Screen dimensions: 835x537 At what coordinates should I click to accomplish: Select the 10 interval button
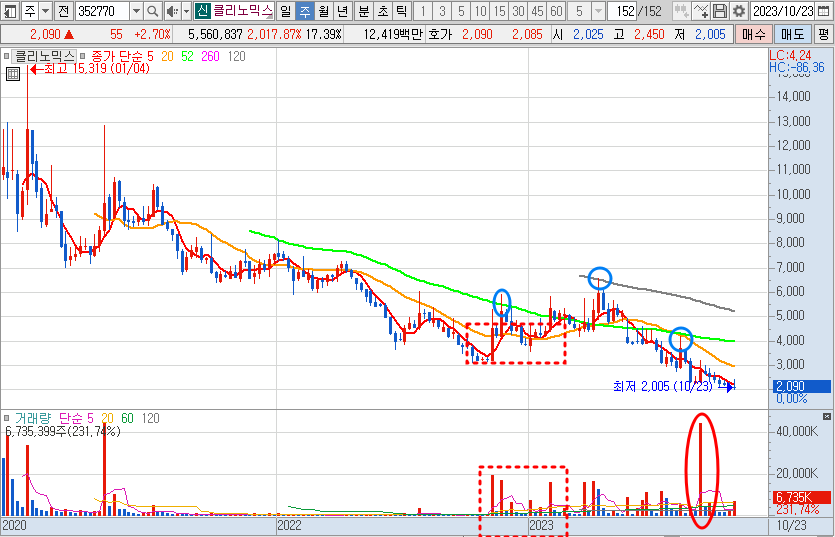(x=480, y=11)
